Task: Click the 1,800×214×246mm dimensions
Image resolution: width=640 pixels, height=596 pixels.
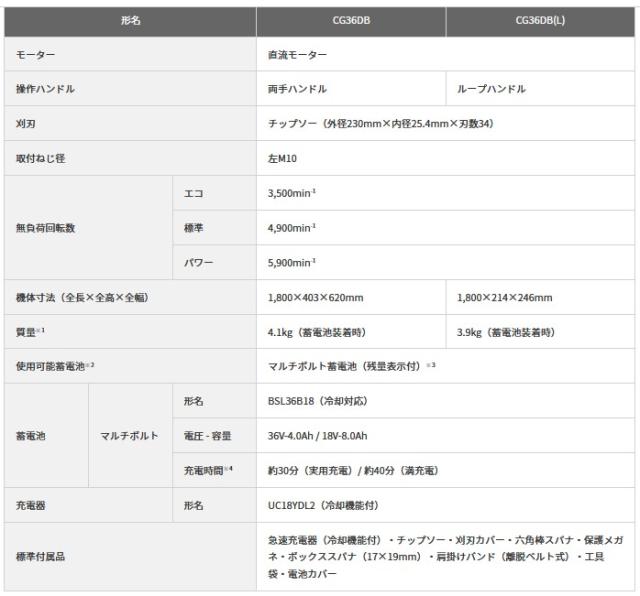Action: (x=504, y=297)
